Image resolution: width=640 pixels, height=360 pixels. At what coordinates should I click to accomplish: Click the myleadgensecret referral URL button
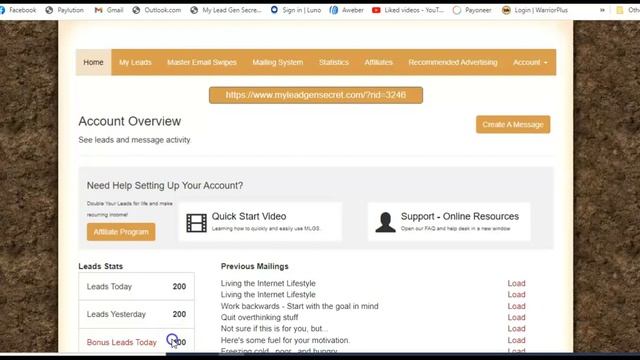(316, 95)
